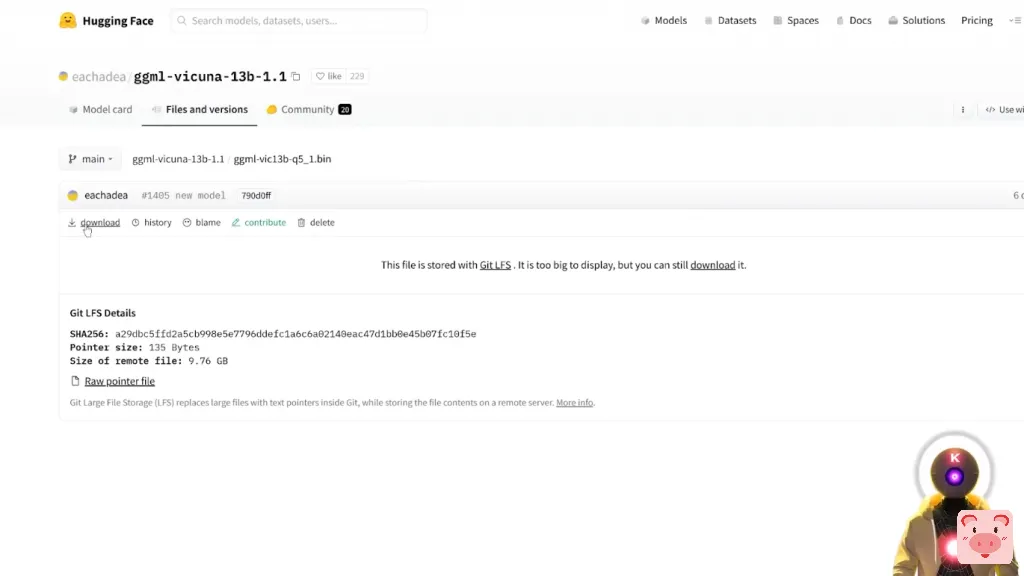Click the Spaces icon in navigation

click(778, 20)
